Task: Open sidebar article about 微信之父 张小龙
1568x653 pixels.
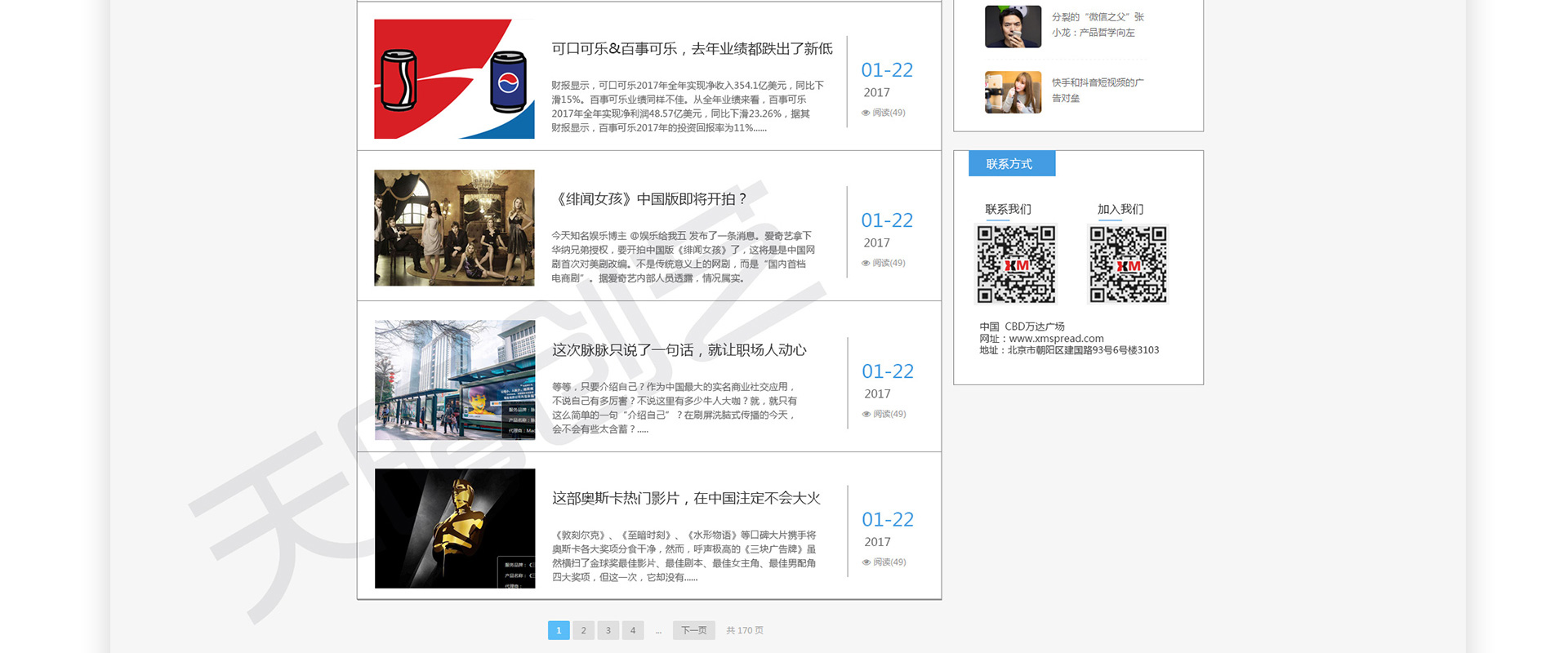Action: (x=1097, y=24)
